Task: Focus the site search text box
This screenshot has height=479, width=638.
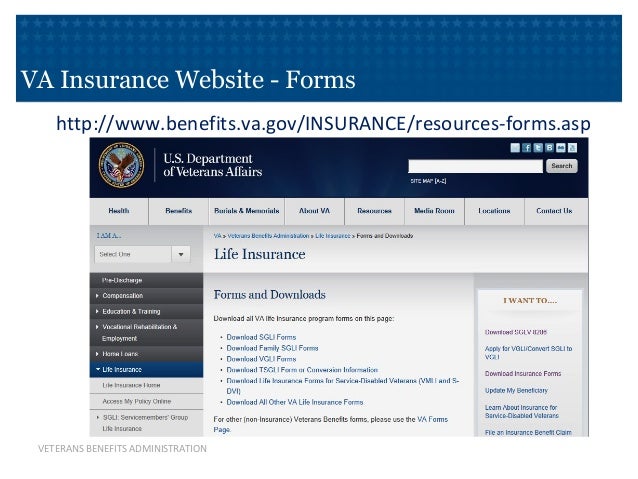Action: (x=475, y=166)
